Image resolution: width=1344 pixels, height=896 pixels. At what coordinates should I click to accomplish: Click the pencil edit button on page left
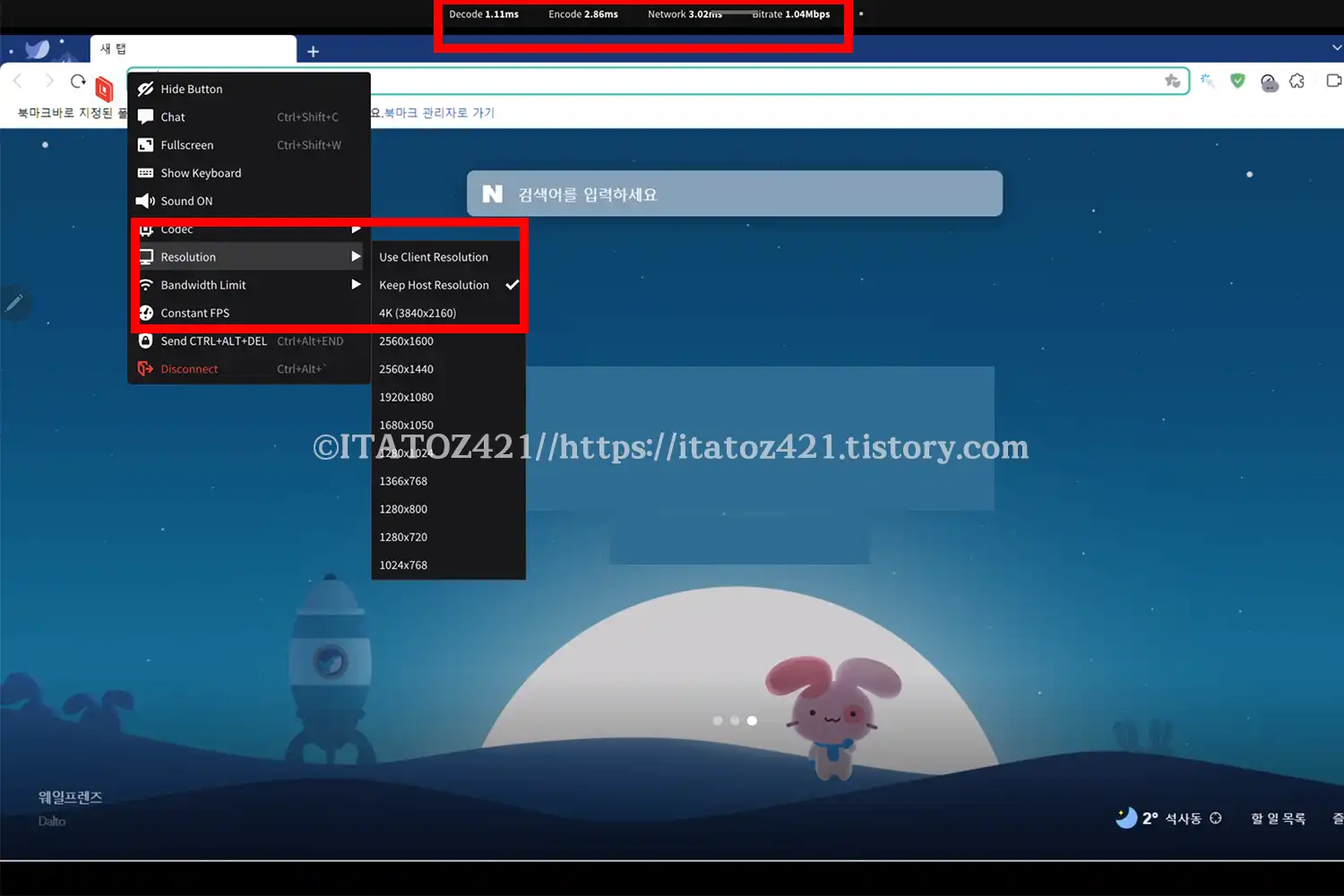tap(14, 303)
